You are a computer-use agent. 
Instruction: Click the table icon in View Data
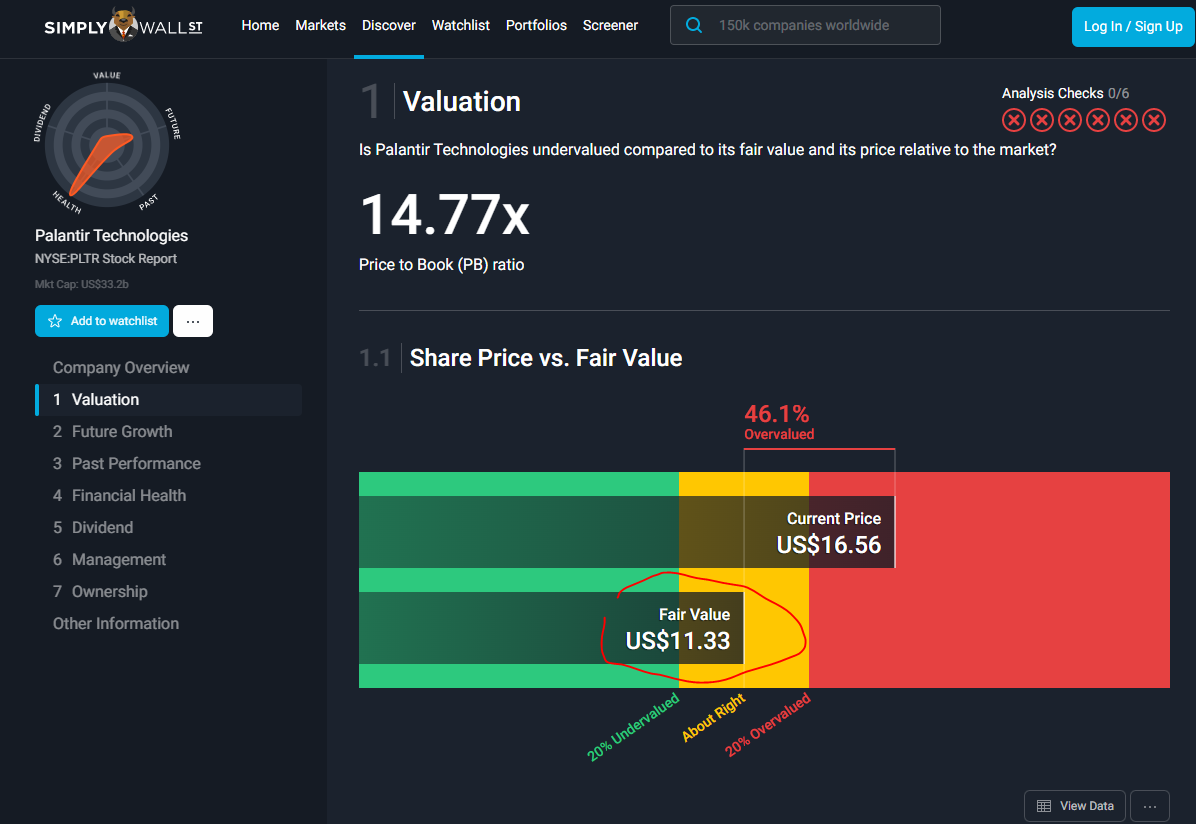(x=1044, y=806)
